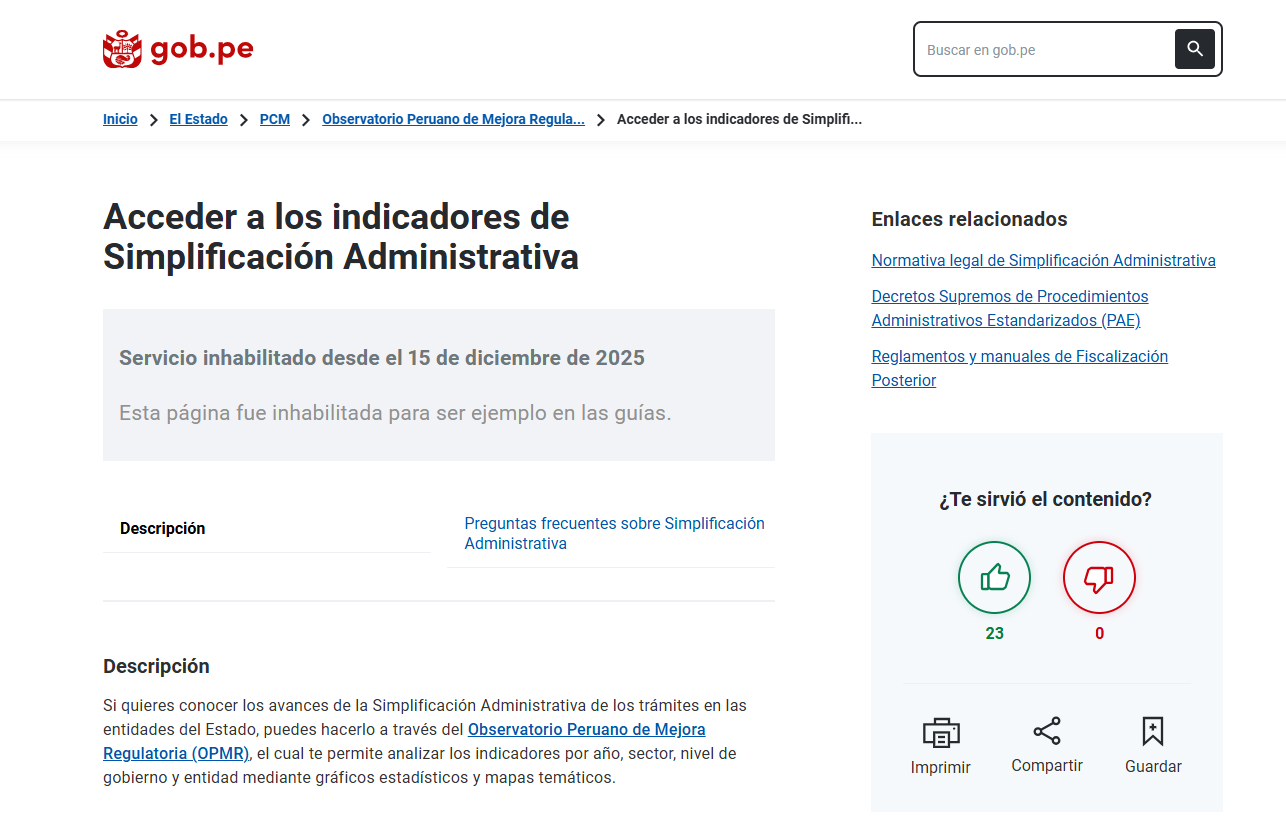Go to the Inicio breadcrumb
The image size is (1286, 839).
120,119
